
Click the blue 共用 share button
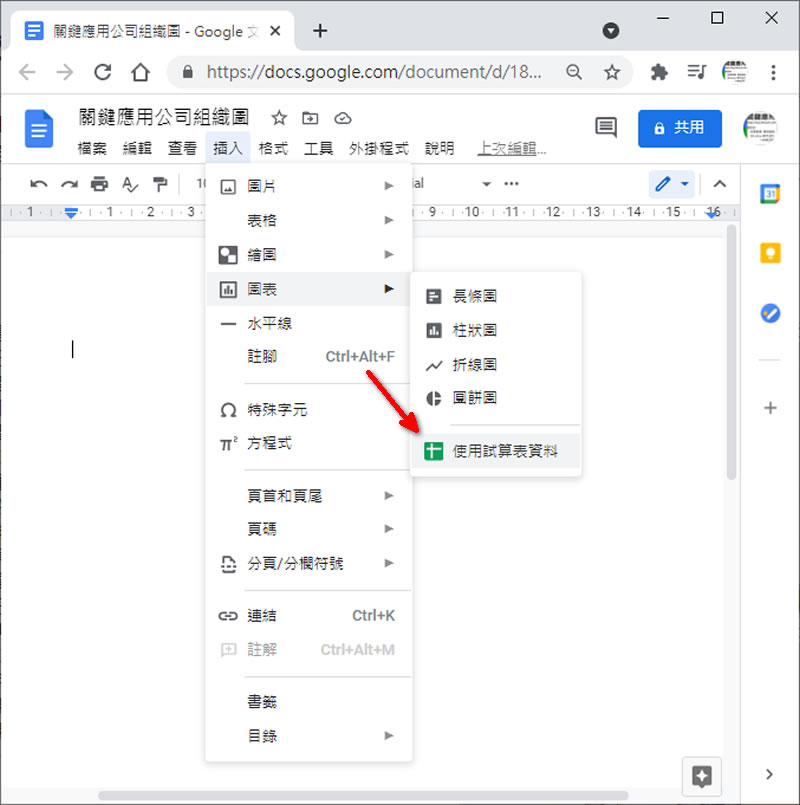click(x=679, y=128)
